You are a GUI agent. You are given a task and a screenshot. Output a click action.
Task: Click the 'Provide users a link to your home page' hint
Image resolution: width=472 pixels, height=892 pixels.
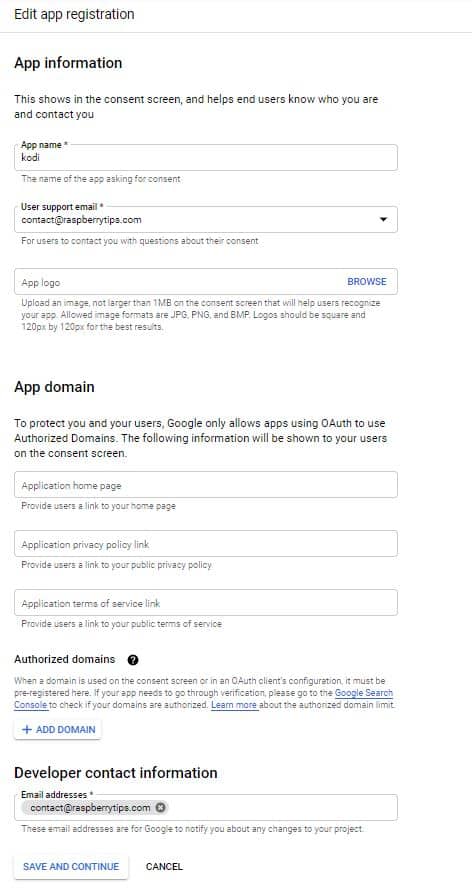pyautogui.click(x=98, y=506)
